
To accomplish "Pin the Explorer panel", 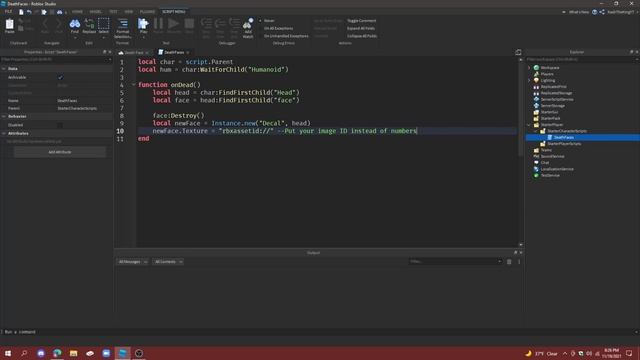I will click(x=631, y=52).
